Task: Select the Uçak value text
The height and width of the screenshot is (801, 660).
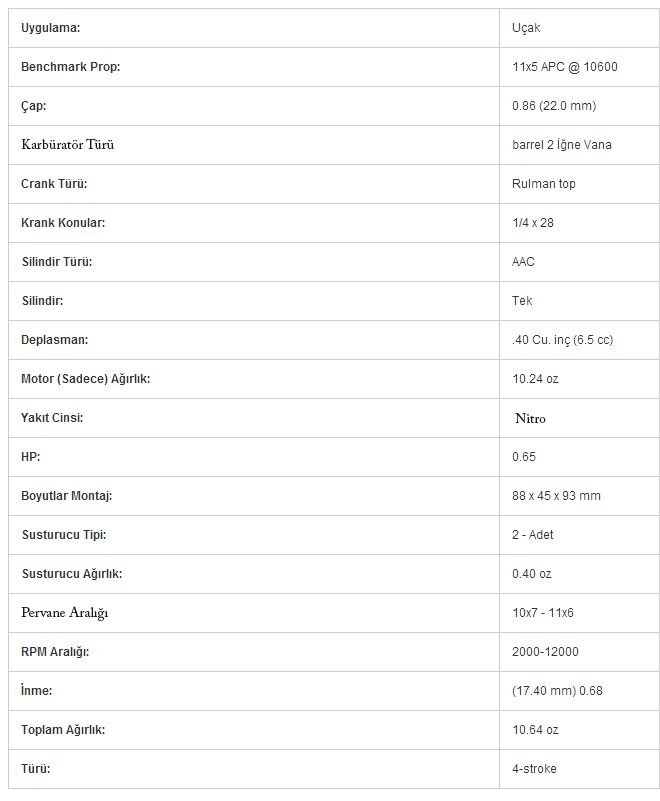Action: click(526, 28)
